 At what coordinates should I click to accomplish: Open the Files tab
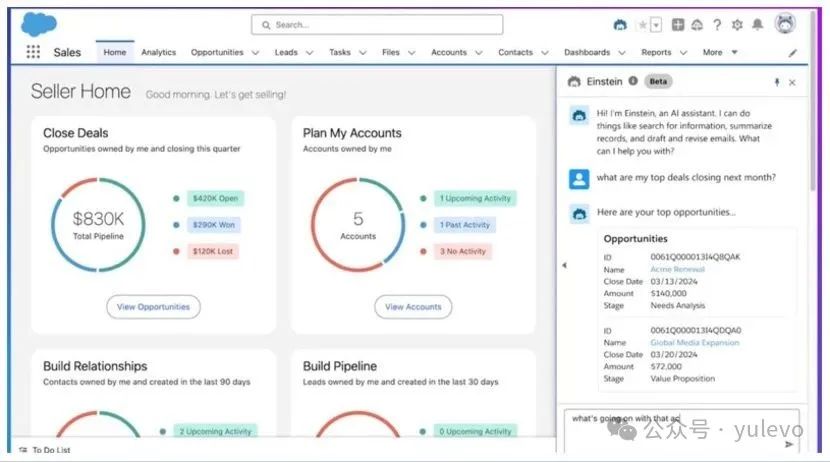[x=391, y=52]
